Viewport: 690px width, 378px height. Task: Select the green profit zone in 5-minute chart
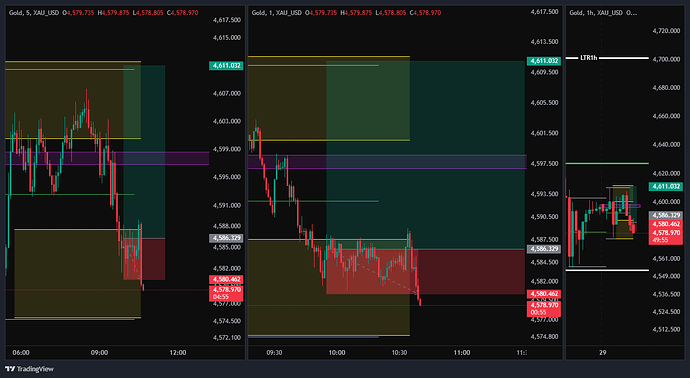(144, 152)
